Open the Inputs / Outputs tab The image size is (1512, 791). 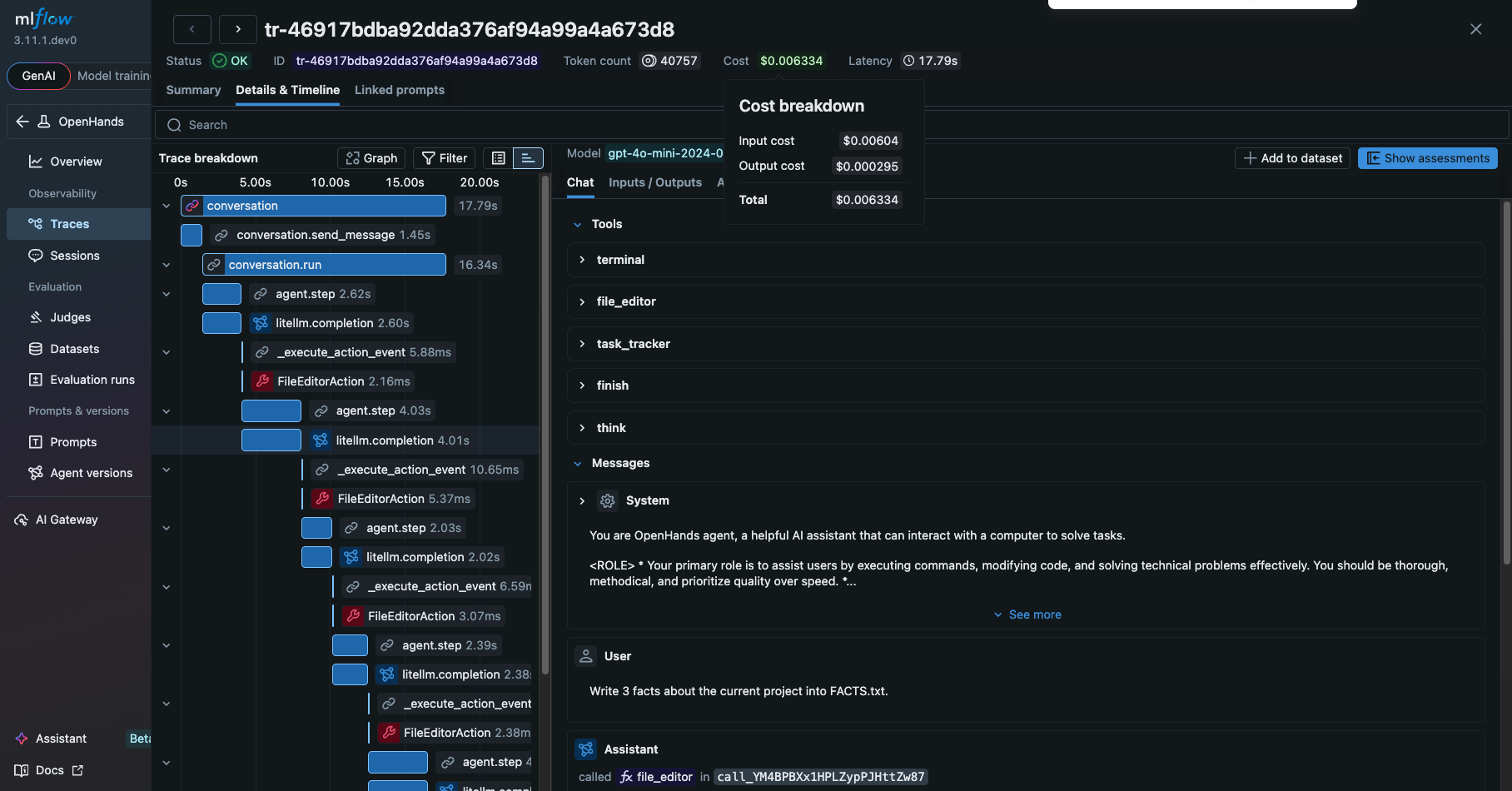coord(654,182)
